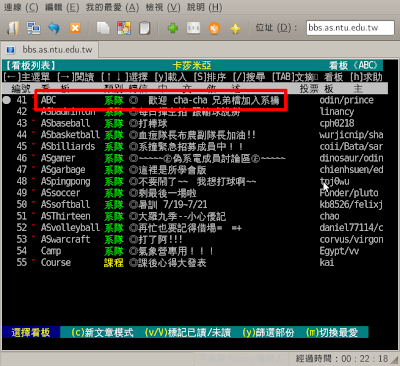Viewport: 400px width, 366px height.
Task: Click the blue reconnect arrow icon
Action: [54, 28]
